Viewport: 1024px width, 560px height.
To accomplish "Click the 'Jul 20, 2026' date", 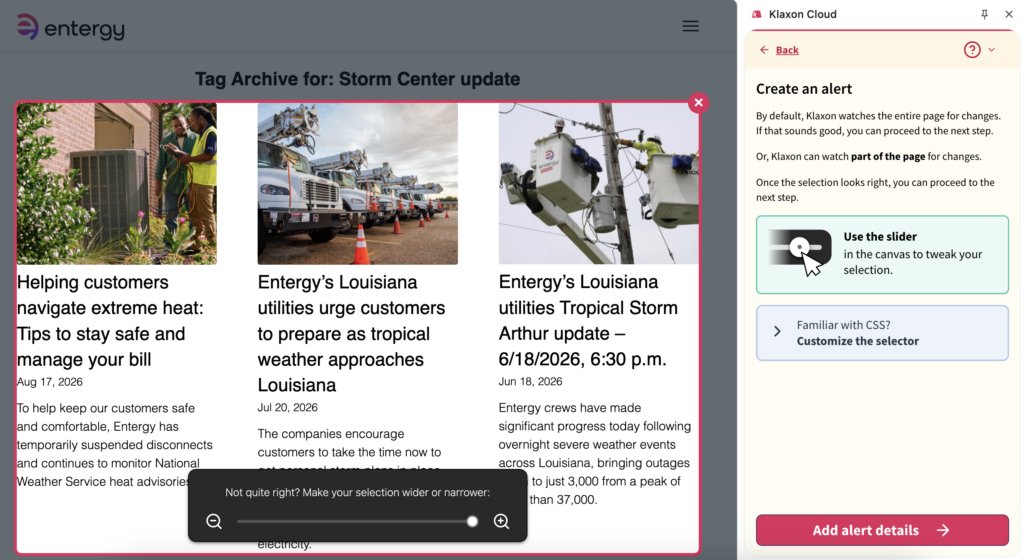I will (x=287, y=407).
